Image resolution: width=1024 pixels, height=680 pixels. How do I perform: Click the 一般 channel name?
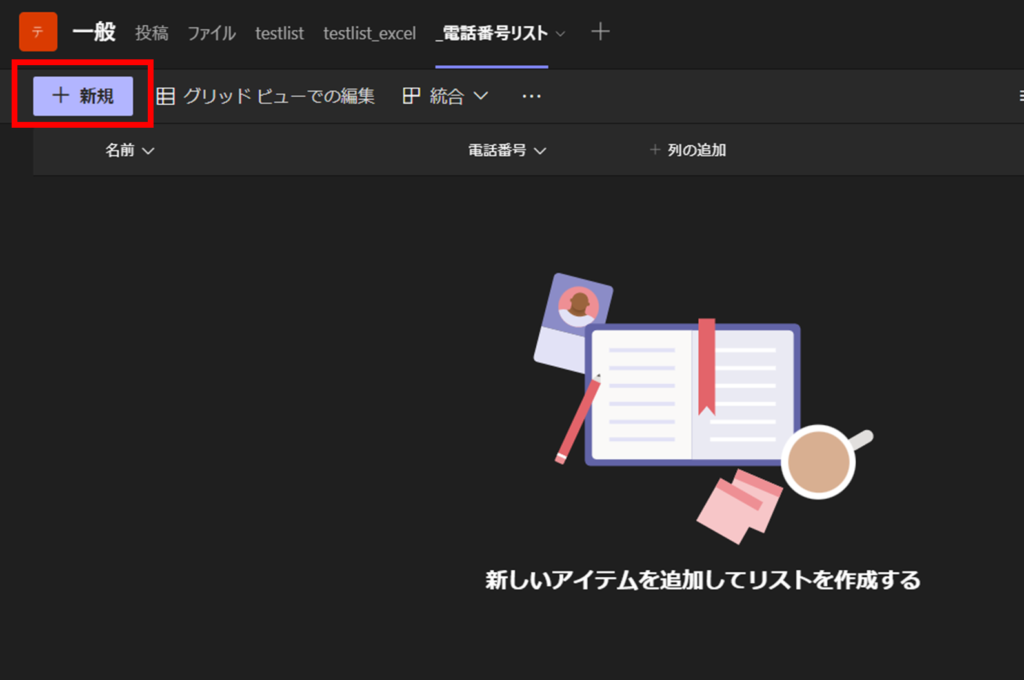point(94,31)
